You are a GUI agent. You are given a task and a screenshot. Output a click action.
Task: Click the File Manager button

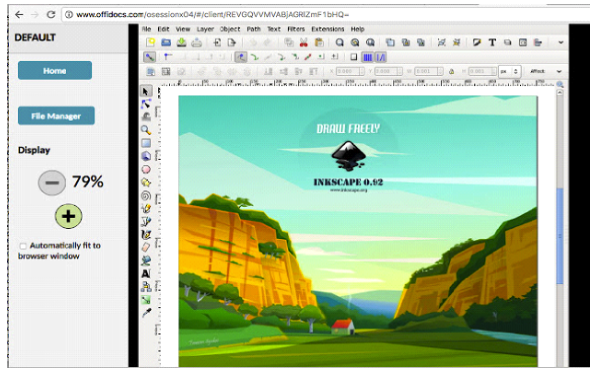click(56, 116)
